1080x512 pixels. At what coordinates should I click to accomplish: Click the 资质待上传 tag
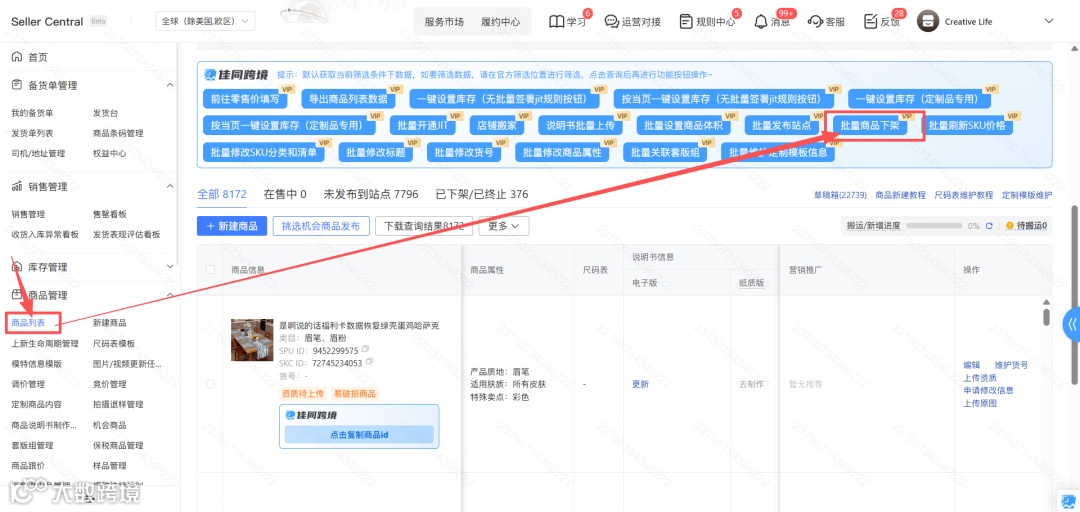pos(303,393)
